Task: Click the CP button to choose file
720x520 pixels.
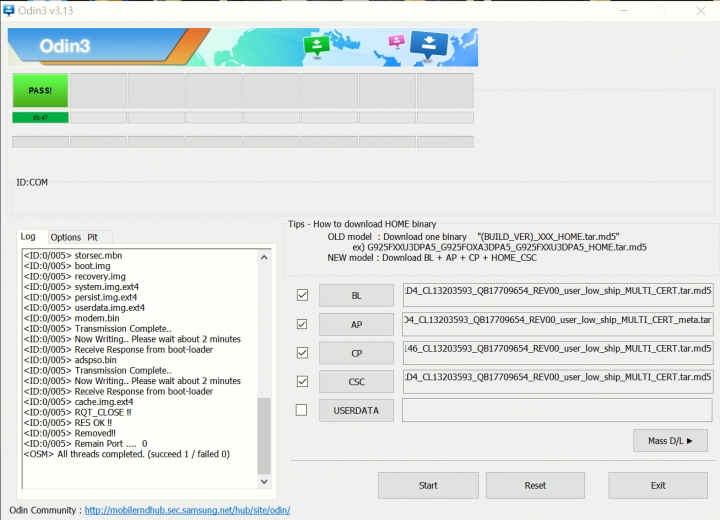Action: pos(356,353)
